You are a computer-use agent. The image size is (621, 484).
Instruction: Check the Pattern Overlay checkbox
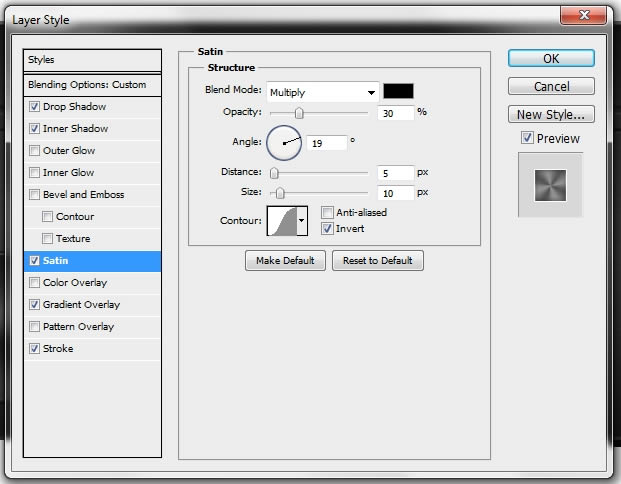coord(34,327)
